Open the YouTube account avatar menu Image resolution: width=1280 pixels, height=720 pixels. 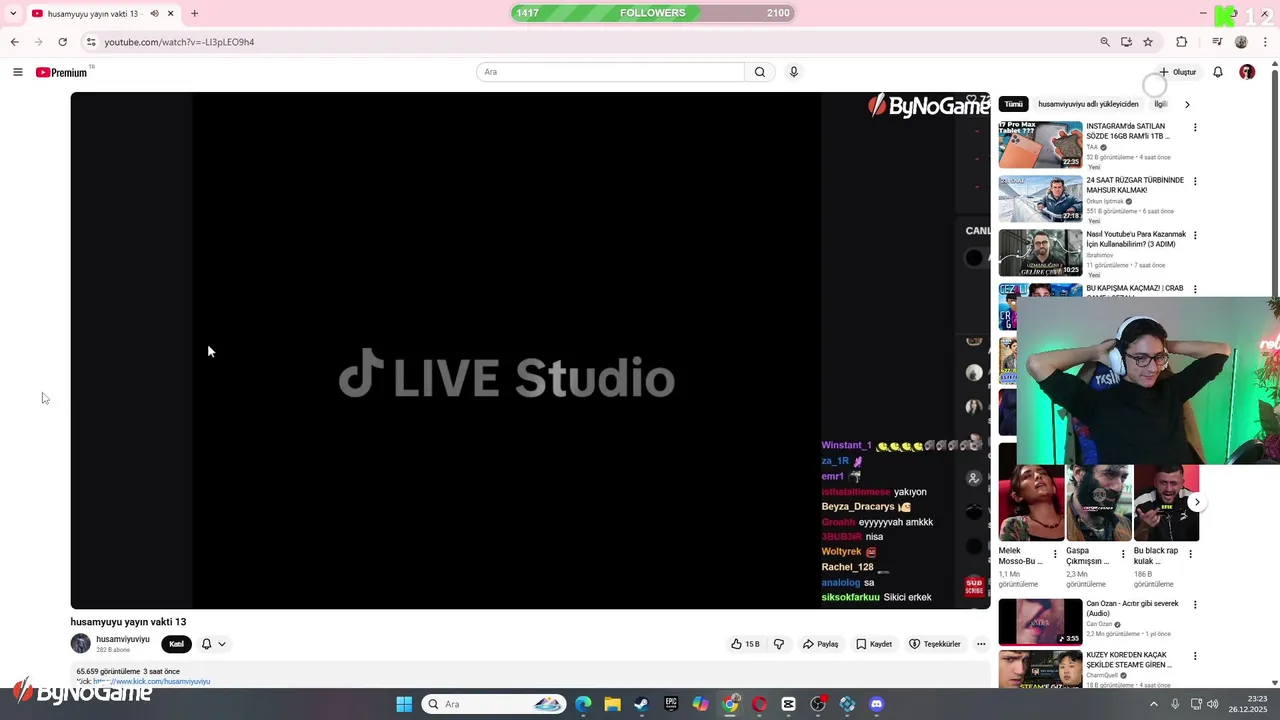click(1247, 72)
